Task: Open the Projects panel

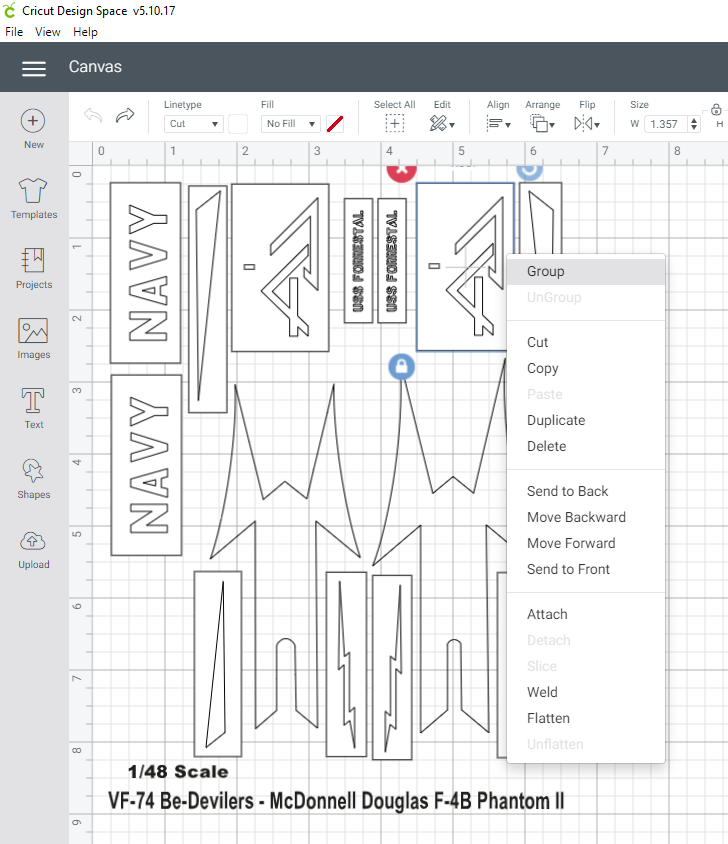Action: [33, 260]
